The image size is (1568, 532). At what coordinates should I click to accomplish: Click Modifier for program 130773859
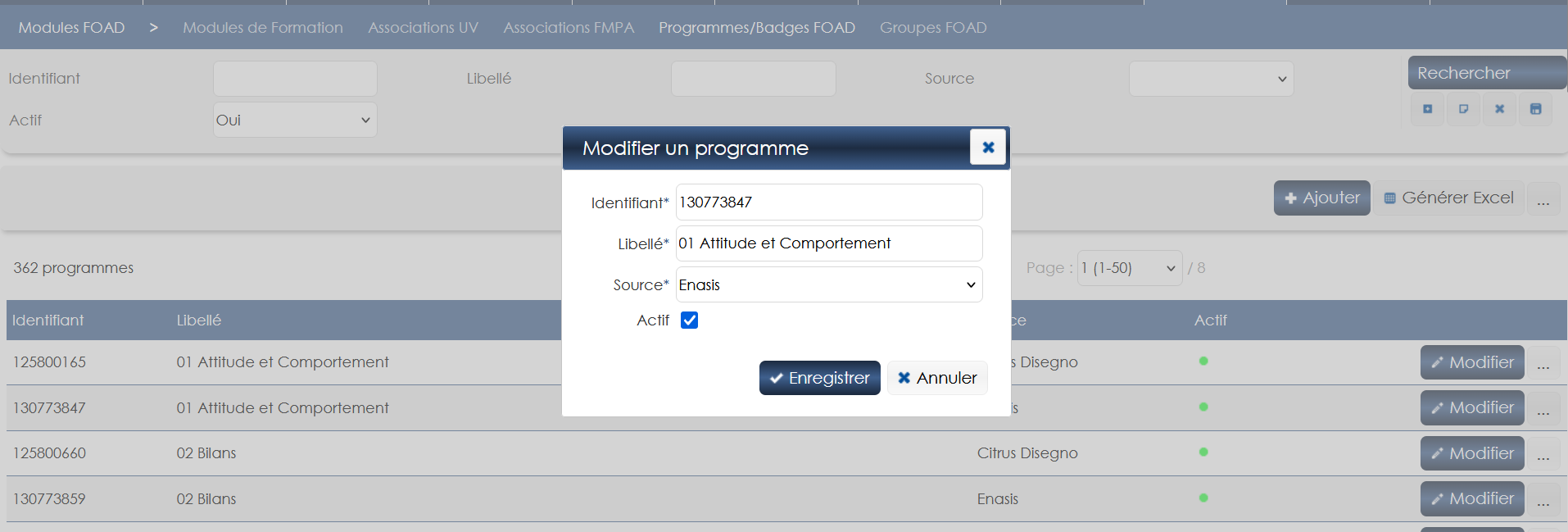point(1471,498)
